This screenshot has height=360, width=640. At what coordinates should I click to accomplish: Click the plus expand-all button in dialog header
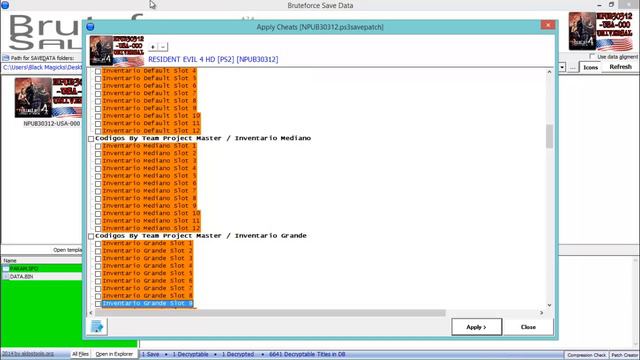153,47
